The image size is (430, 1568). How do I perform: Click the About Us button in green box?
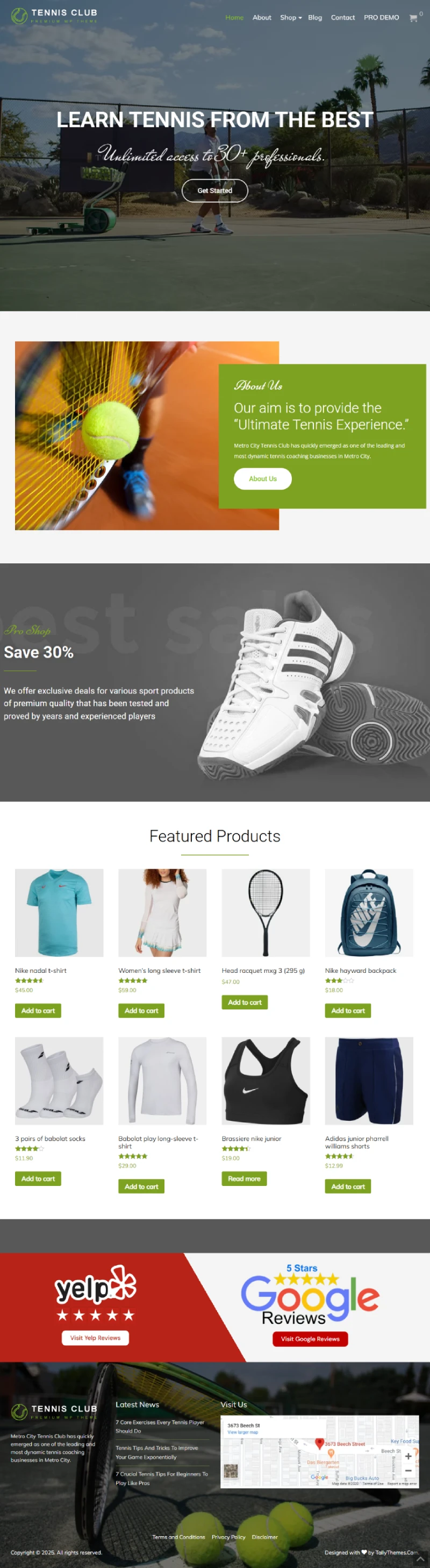coord(263,479)
